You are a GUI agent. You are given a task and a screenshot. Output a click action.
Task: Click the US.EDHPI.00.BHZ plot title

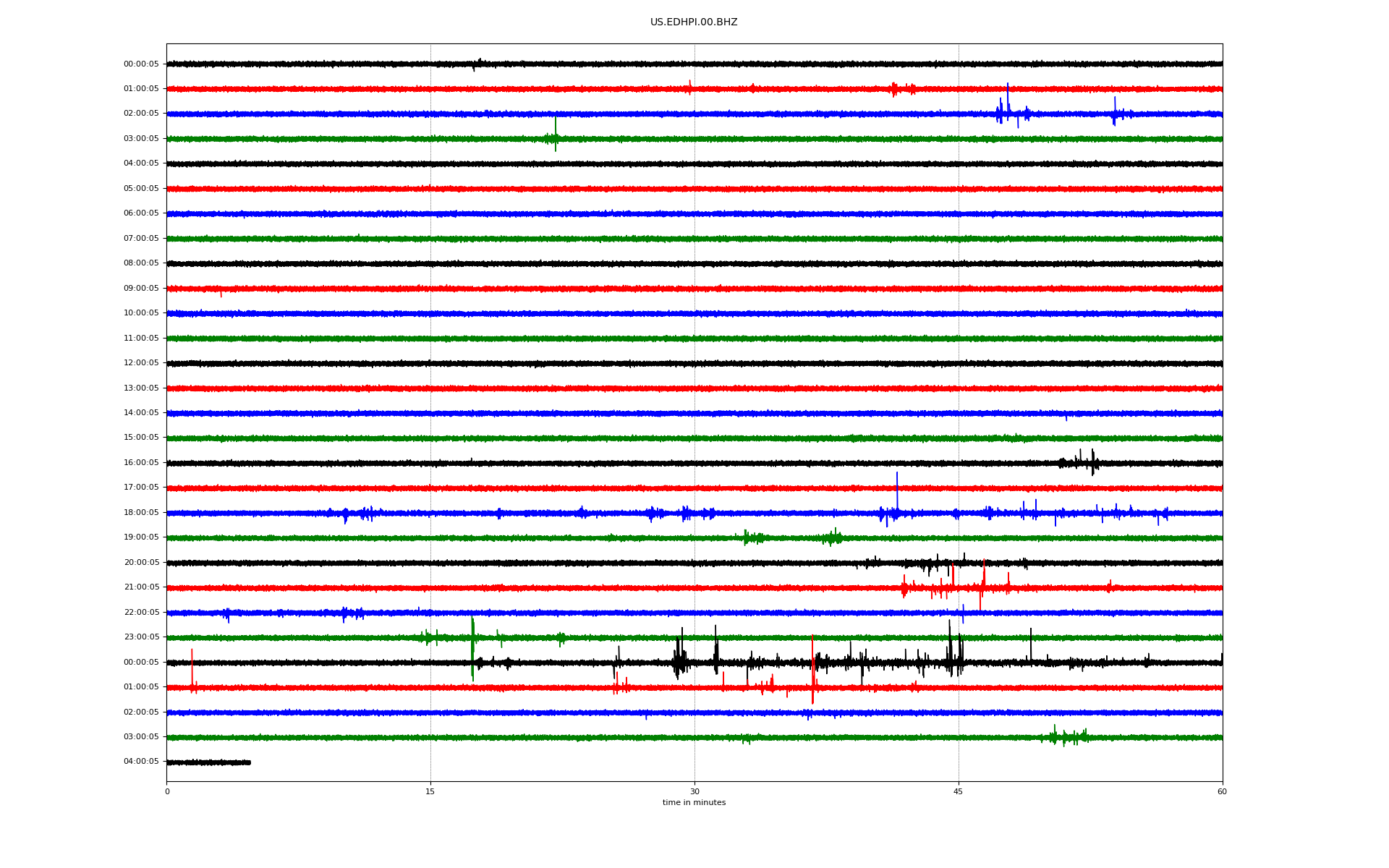pyautogui.click(x=693, y=22)
